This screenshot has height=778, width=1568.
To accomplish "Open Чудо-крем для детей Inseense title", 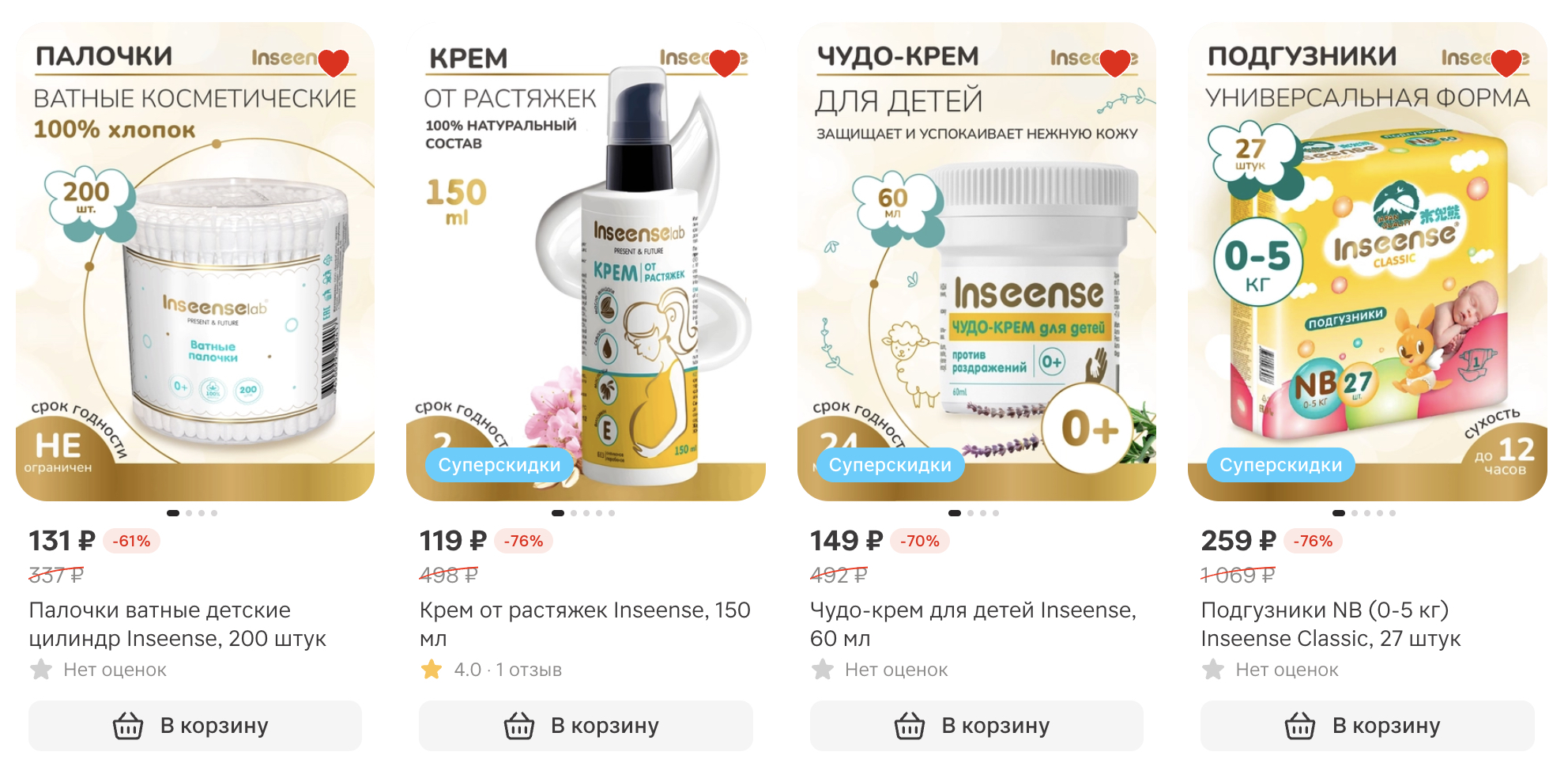I will (x=974, y=624).
